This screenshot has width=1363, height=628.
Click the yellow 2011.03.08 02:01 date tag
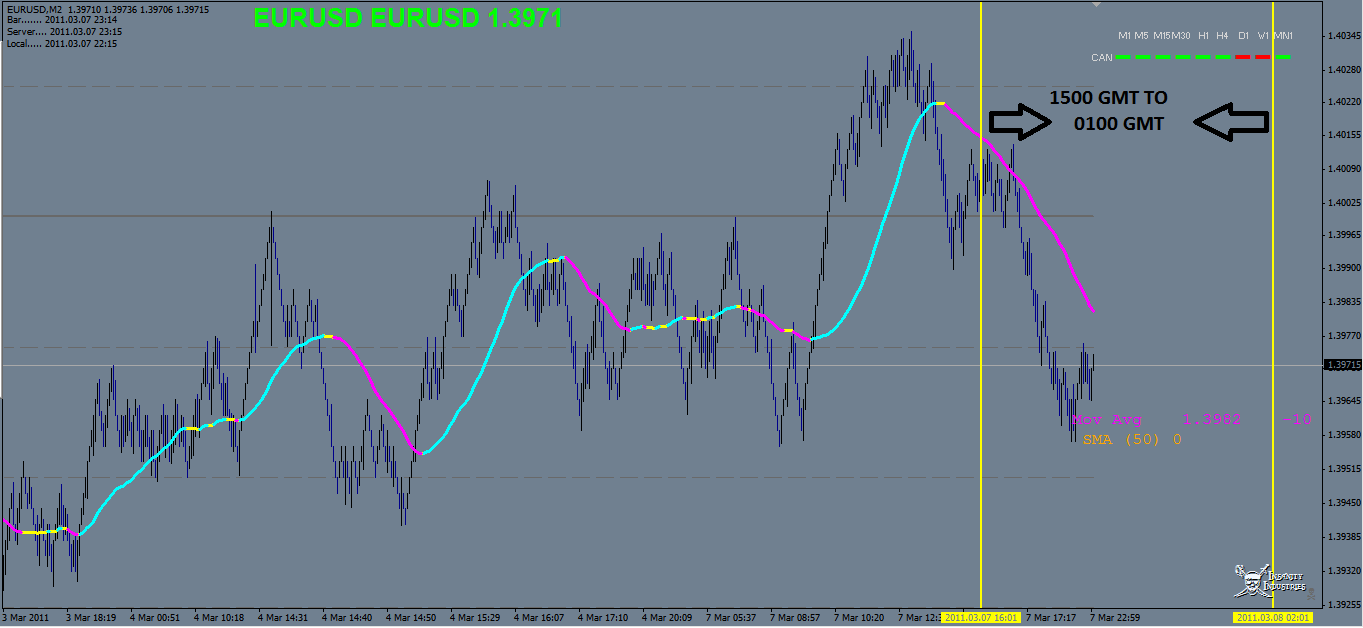1272,618
